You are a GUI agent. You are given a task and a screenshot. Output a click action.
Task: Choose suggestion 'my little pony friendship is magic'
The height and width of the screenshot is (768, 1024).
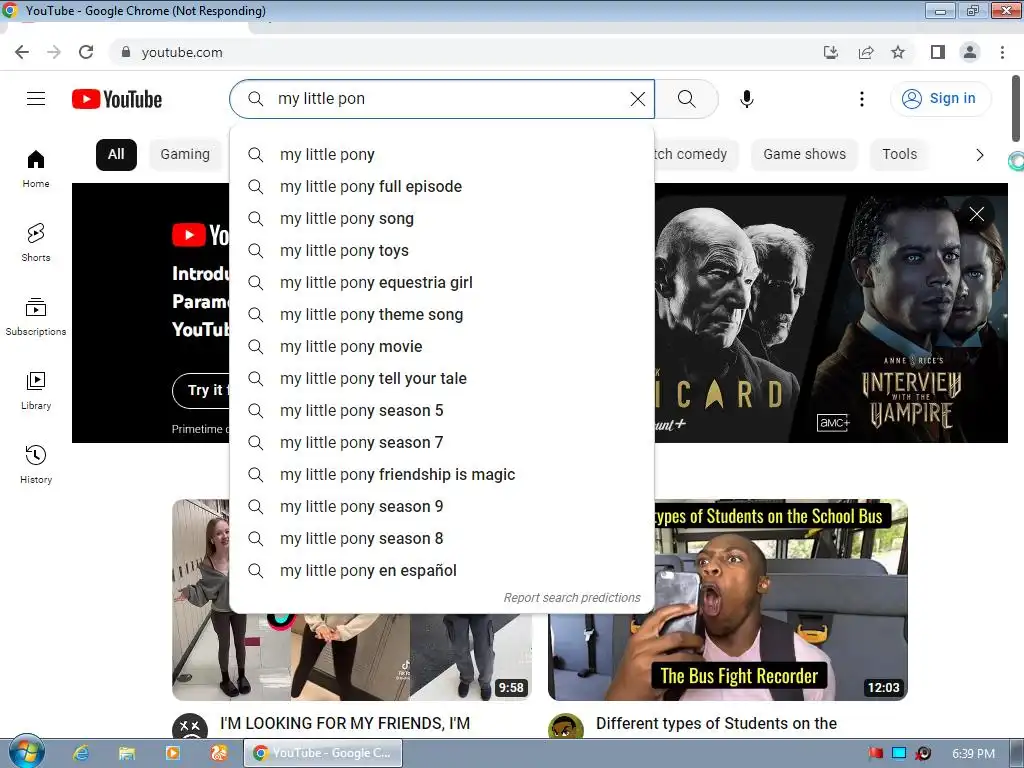(442, 475)
